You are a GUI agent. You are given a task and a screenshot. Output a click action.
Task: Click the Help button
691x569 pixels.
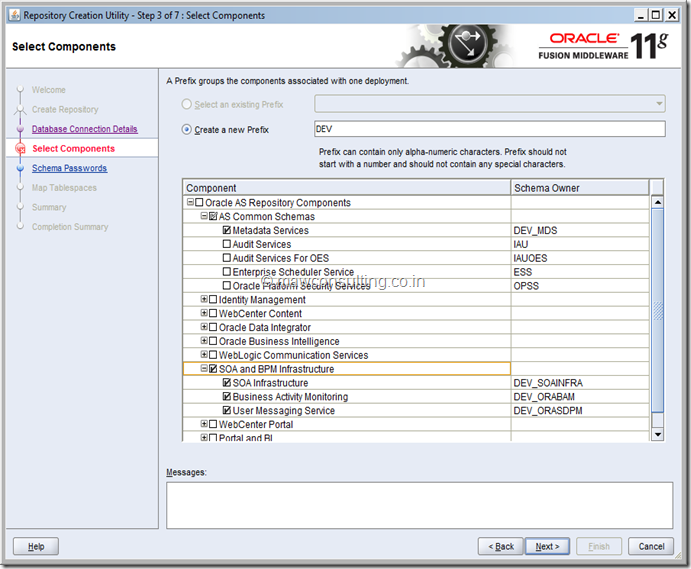pos(36,547)
